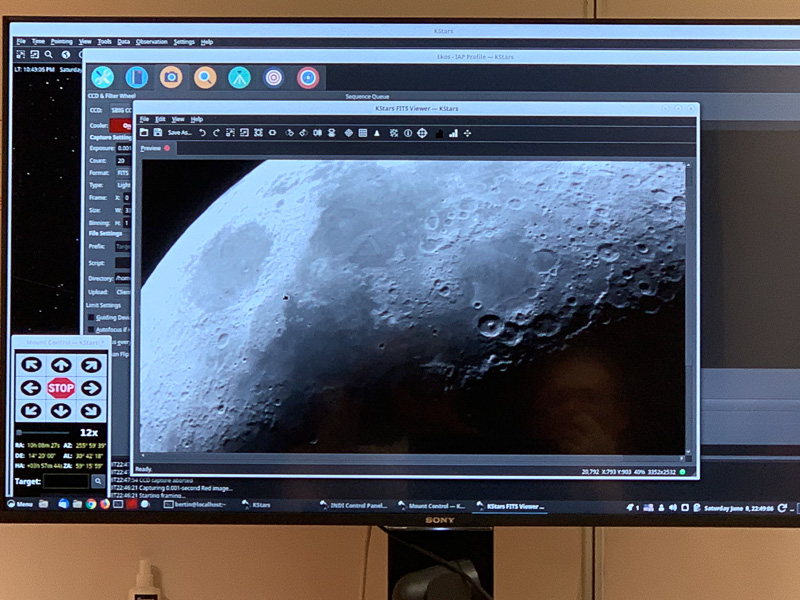
Task: Slew mount north with up arrow
Action: pos(61,365)
